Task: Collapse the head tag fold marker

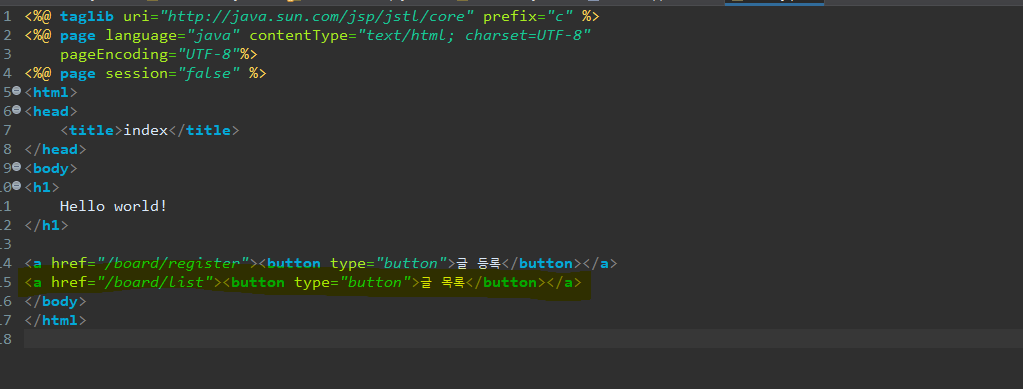Action: pos(17,110)
